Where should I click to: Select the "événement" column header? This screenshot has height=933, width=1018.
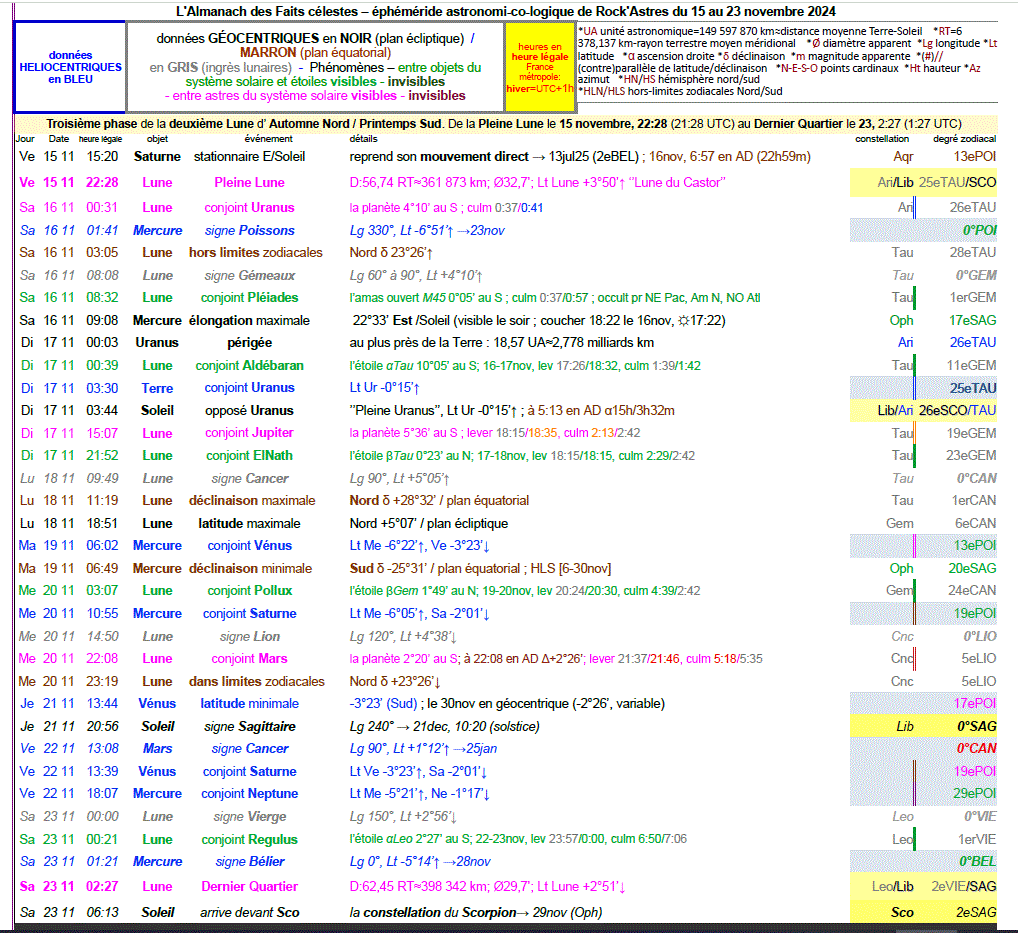point(268,139)
